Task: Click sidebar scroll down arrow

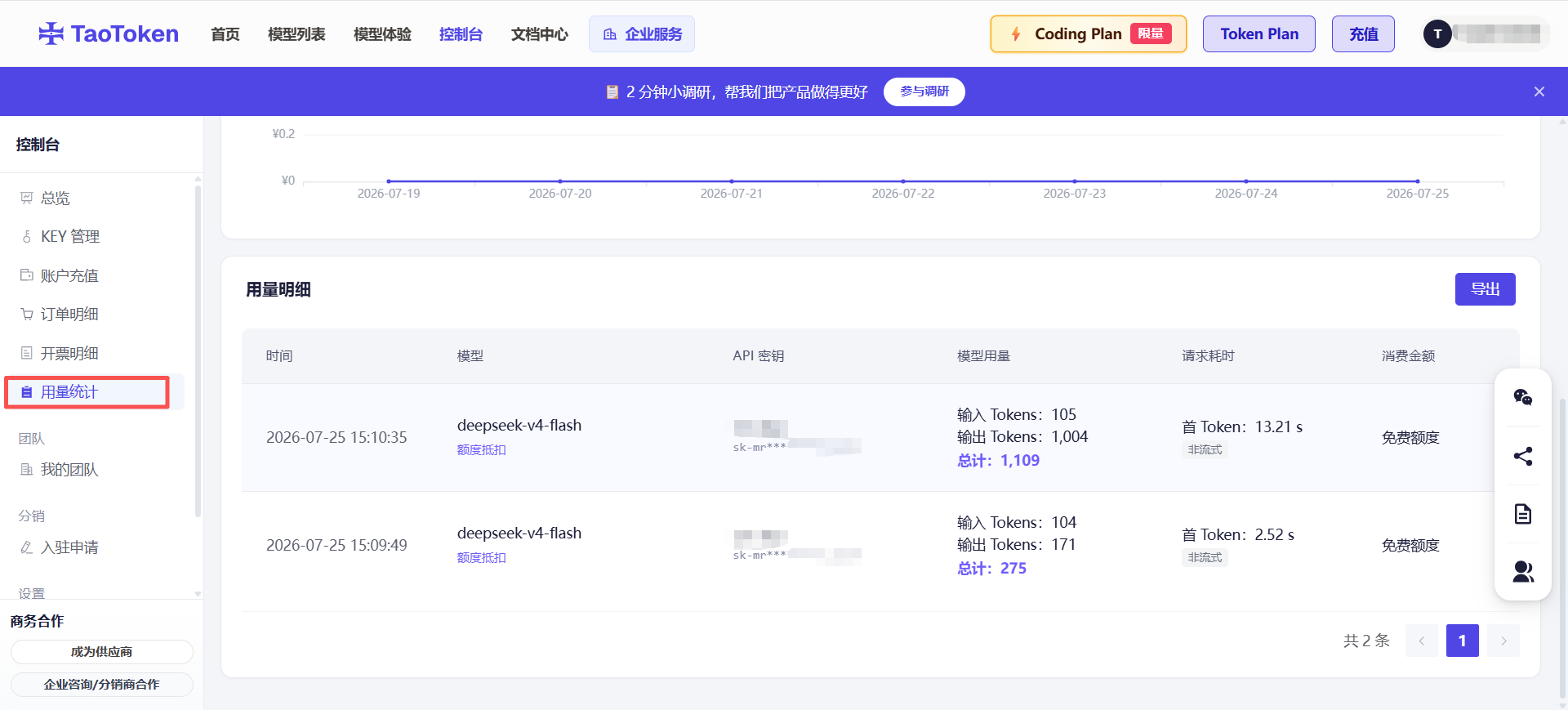Action: [198, 594]
